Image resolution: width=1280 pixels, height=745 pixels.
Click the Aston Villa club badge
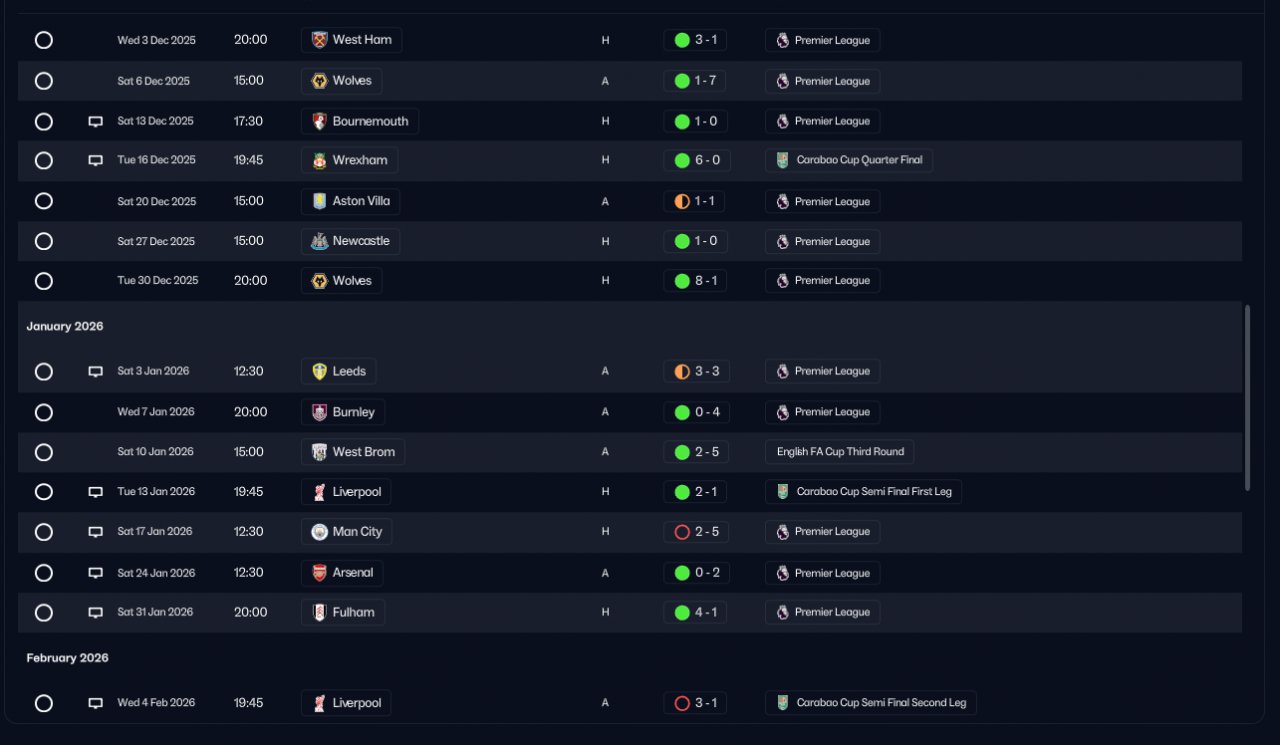pyautogui.click(x=319, y=201)
